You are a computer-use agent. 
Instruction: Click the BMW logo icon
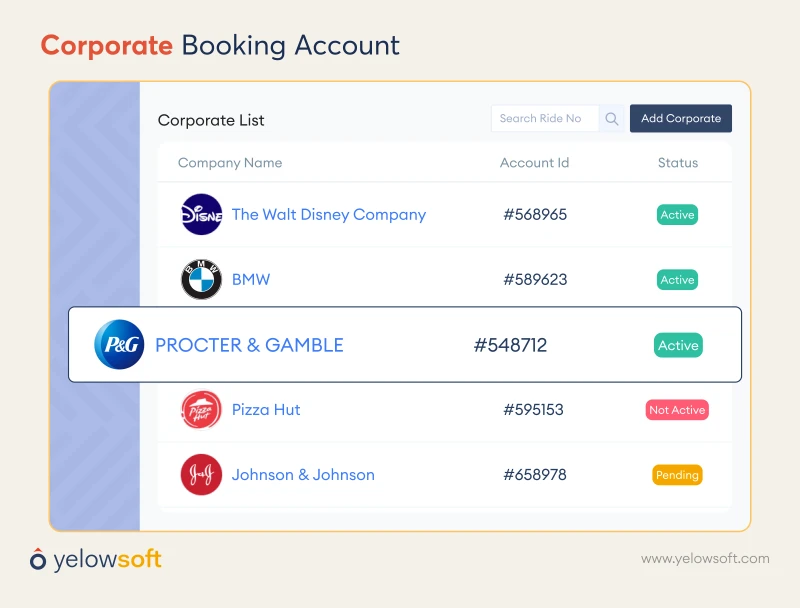[201, 279]
